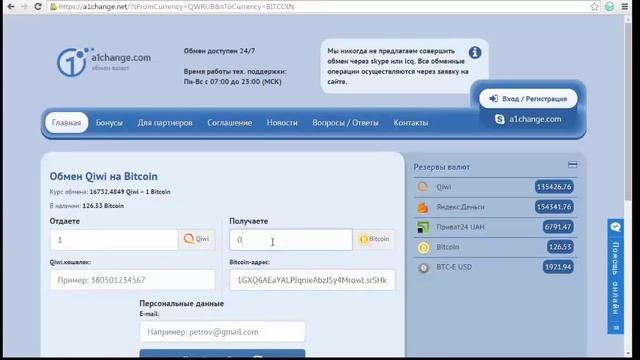This screenshot has height=360, width=640.
Task: Focus the Bitcoin-адрес input field
Action: tap(312, 280)
